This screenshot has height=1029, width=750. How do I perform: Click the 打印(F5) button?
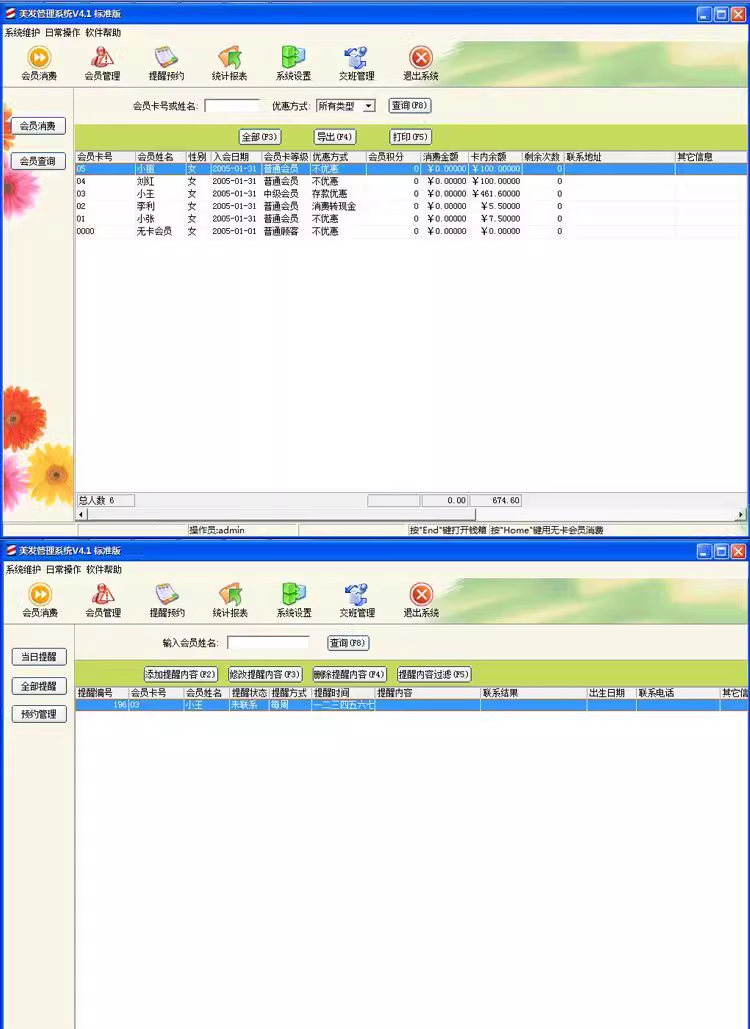pos(411,136)
